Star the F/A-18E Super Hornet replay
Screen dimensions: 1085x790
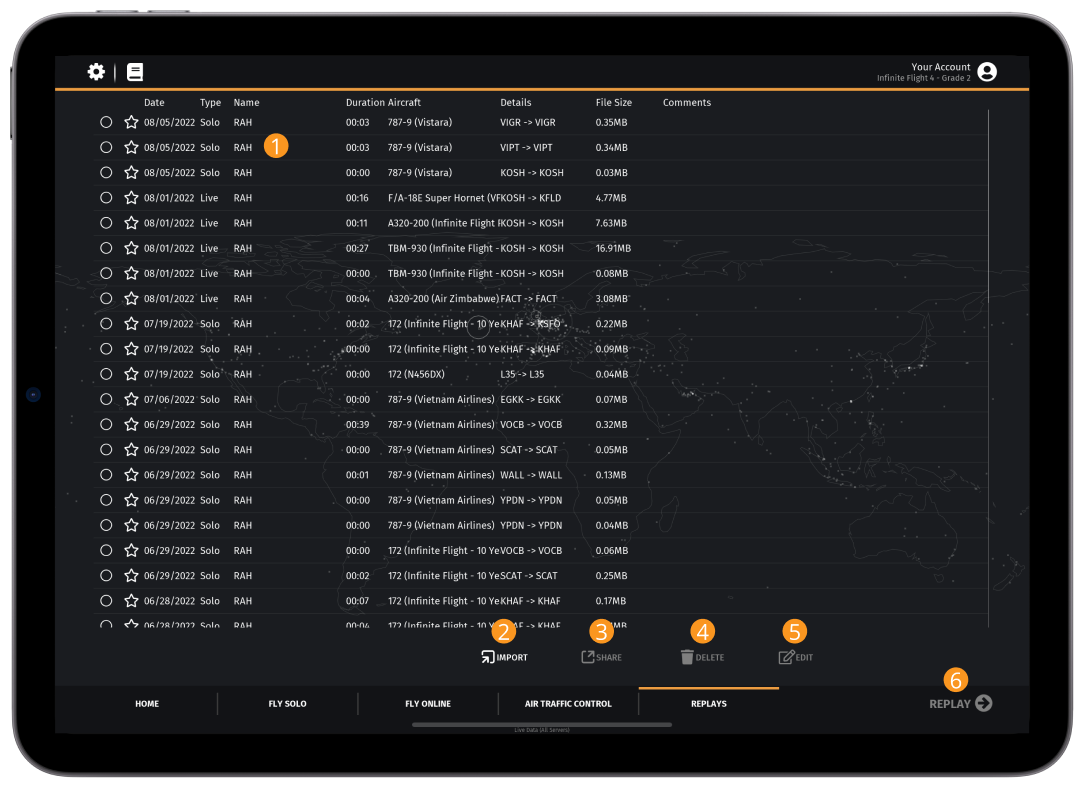[x=131, y=198]
